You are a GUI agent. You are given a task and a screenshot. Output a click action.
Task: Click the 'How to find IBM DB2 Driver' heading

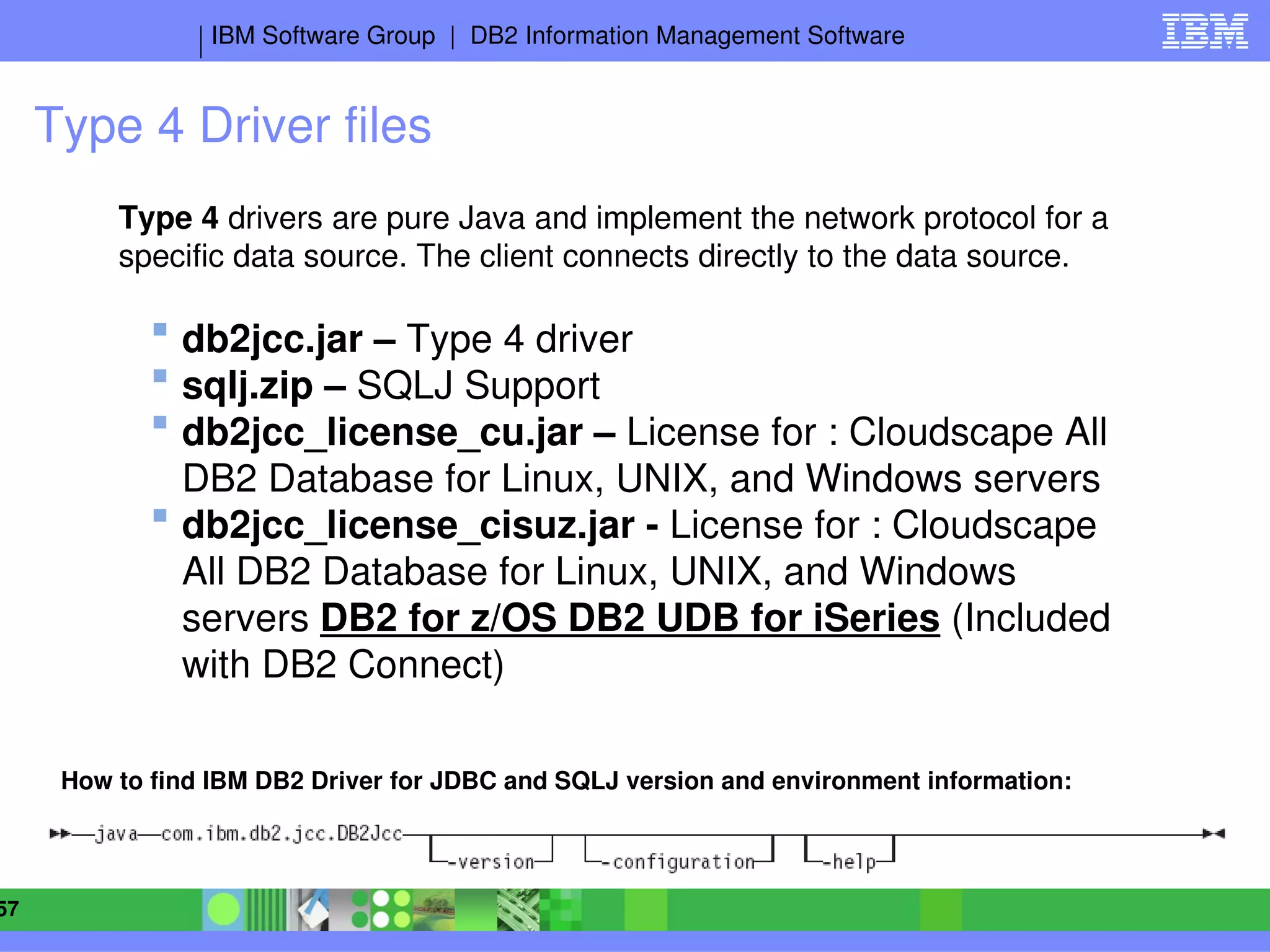[x=566, y=781]
